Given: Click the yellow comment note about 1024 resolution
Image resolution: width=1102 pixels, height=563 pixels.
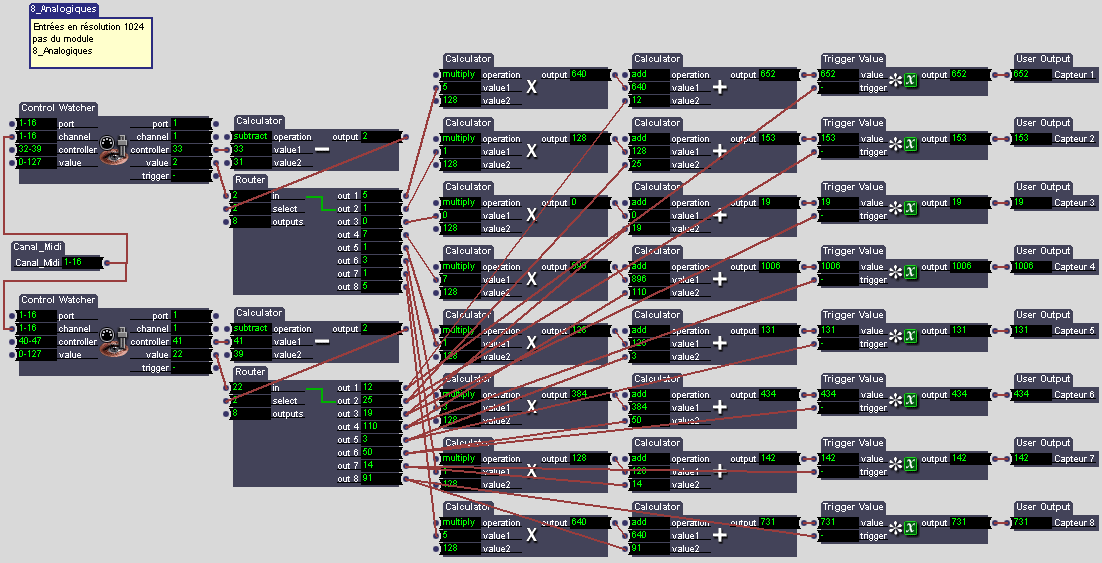Looking at the screenshot, I should click(91, 41).
